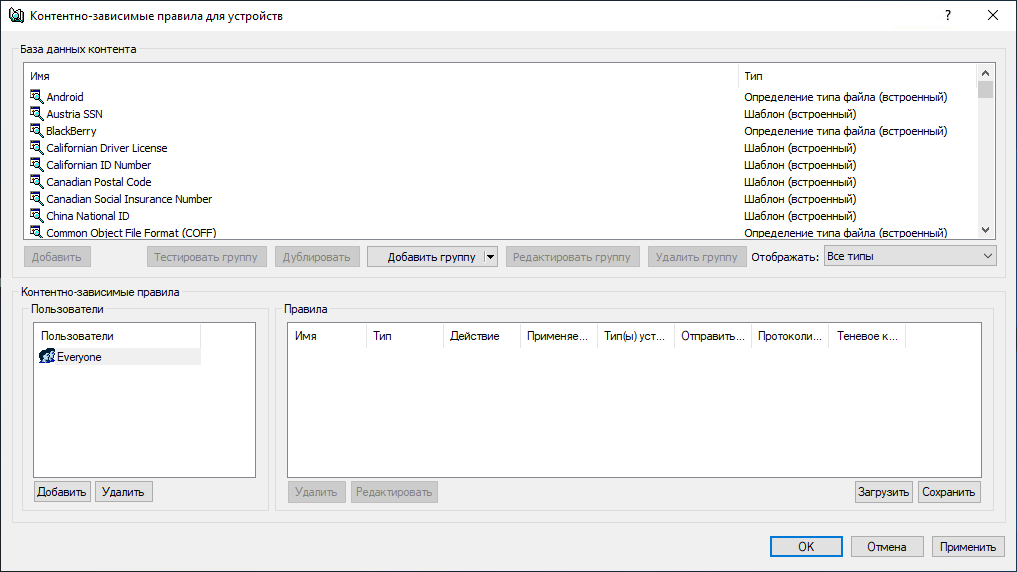Click the Сохранить button
The image size is (1017, 572).
[948, 492]
